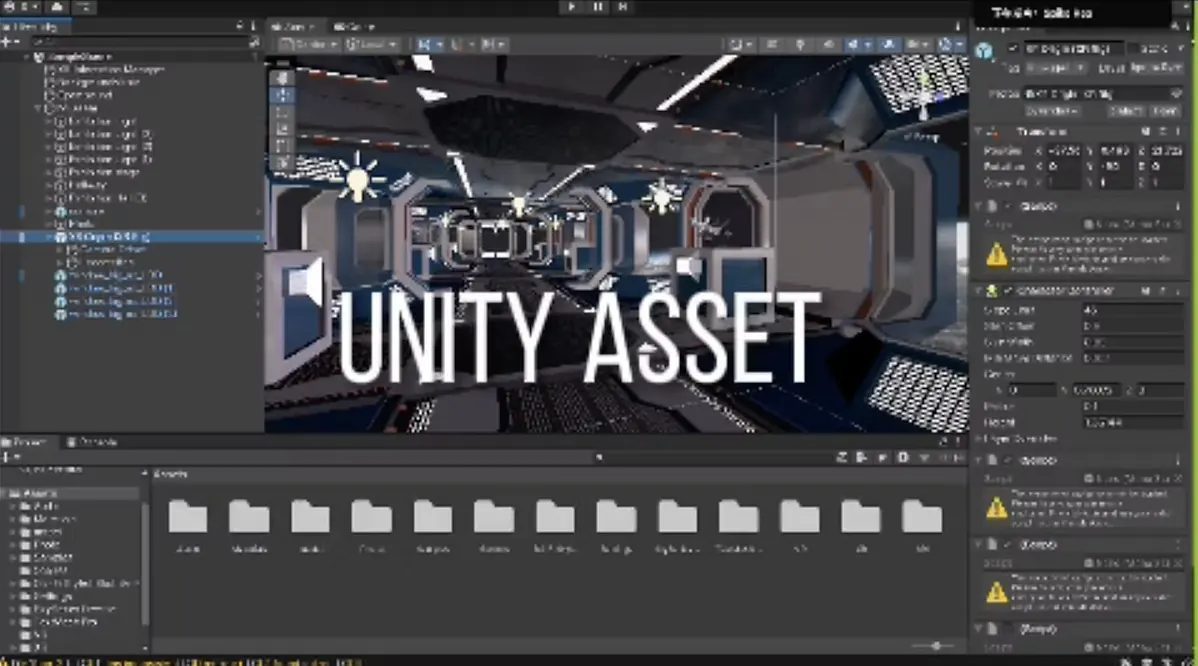The height and width of the screenshot is (666, 1198).
Task: Toggle the Character Controller enabled checkbox
Action: (x=1009, y=291)
